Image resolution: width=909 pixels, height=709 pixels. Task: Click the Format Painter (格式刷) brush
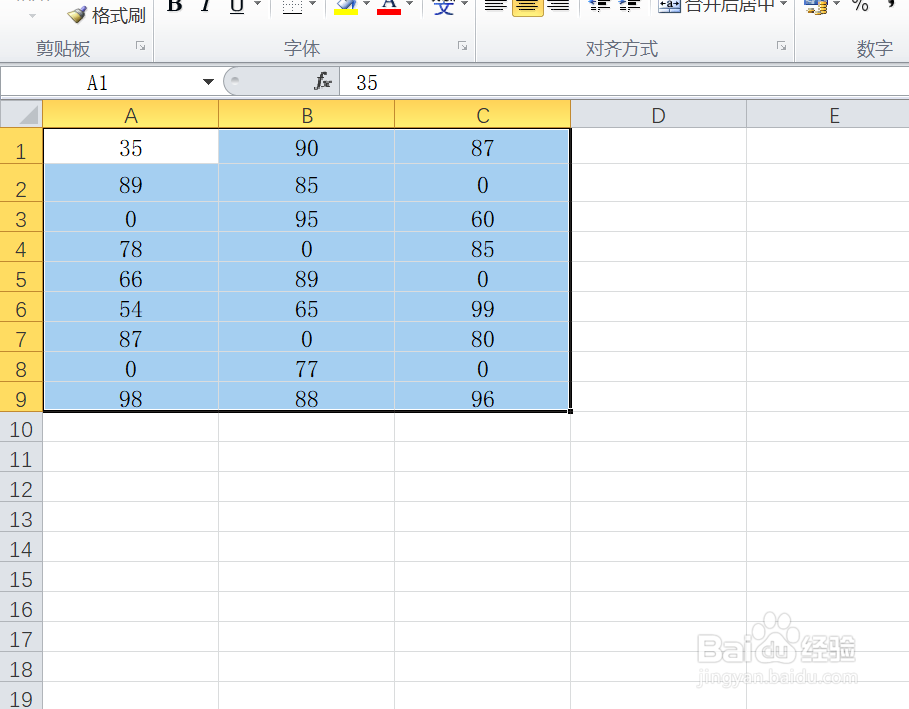pos(106,14)
